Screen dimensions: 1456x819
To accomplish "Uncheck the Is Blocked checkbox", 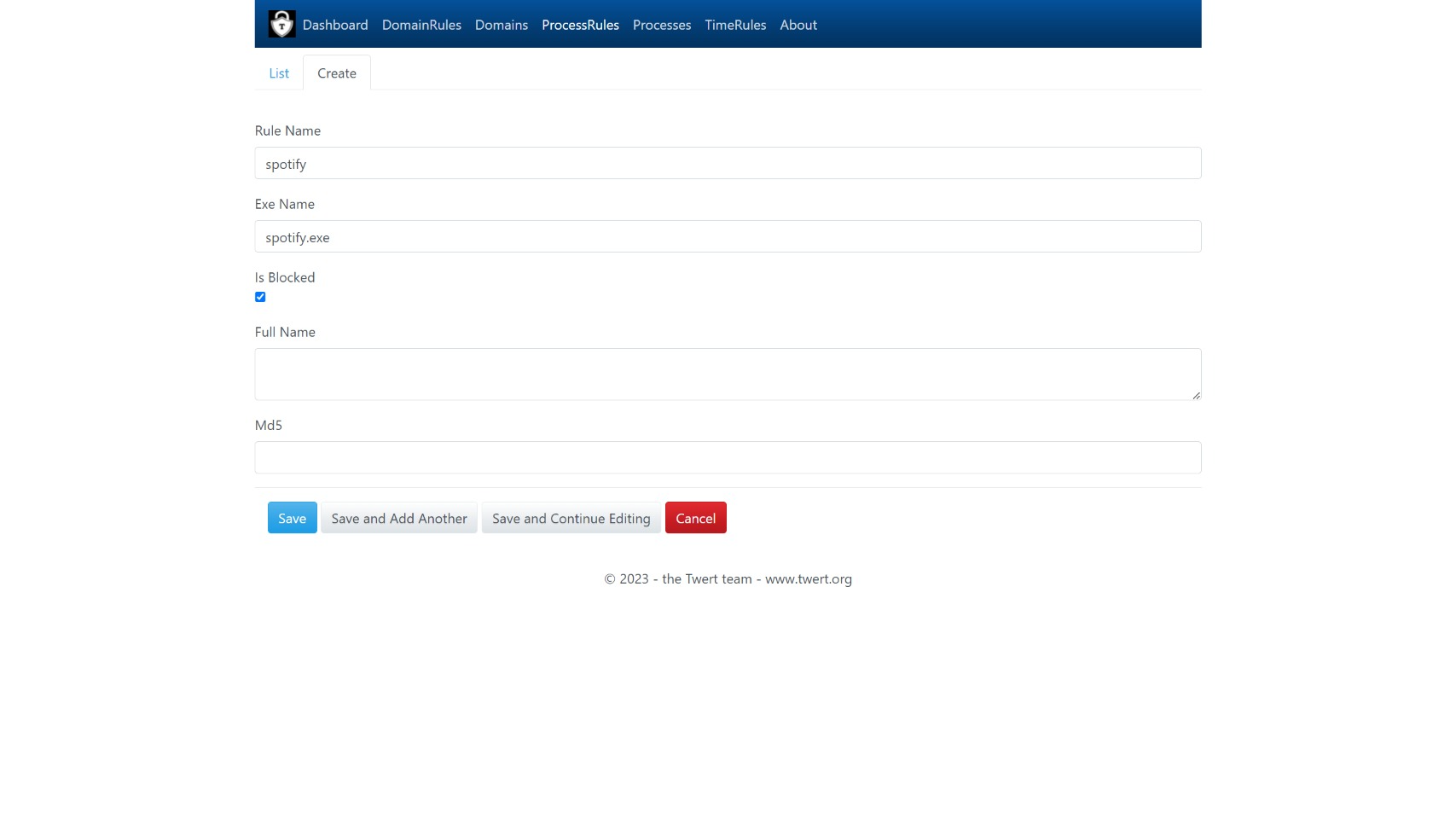I will tap(260, 297).
